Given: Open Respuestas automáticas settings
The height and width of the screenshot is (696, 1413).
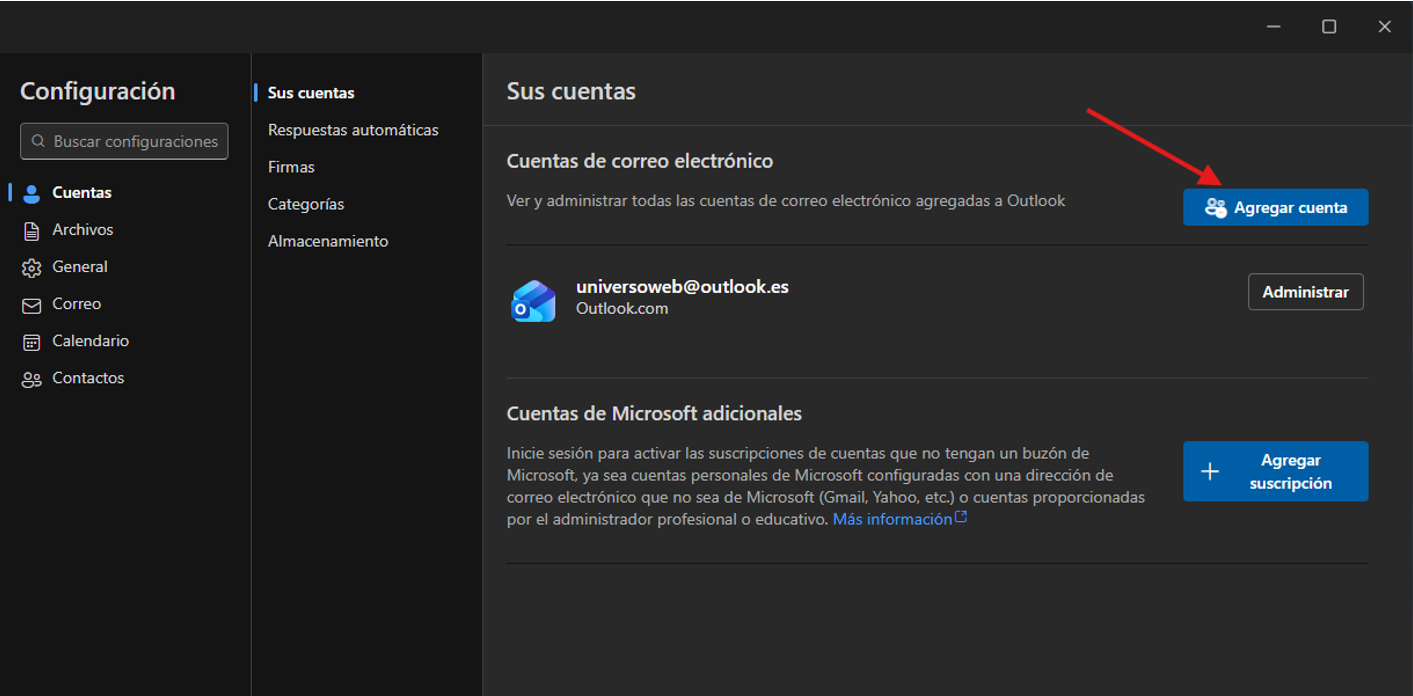Looking at the screenshot, I should (x=353, y=130).
